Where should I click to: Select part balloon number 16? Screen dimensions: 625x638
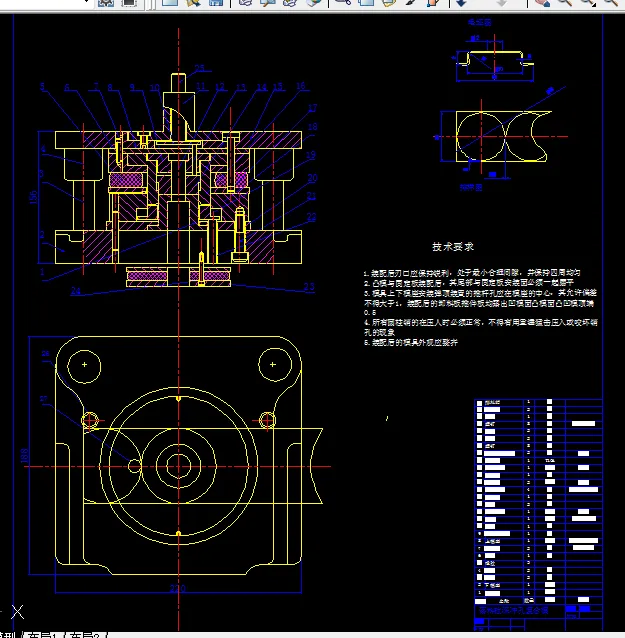click(x=300, y=85)
